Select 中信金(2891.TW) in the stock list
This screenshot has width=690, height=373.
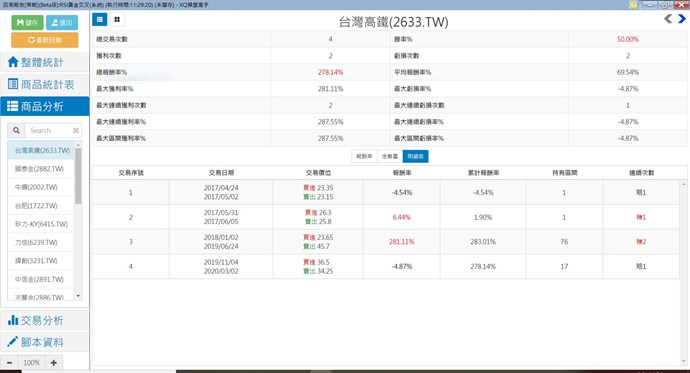(x=41, y=279)
